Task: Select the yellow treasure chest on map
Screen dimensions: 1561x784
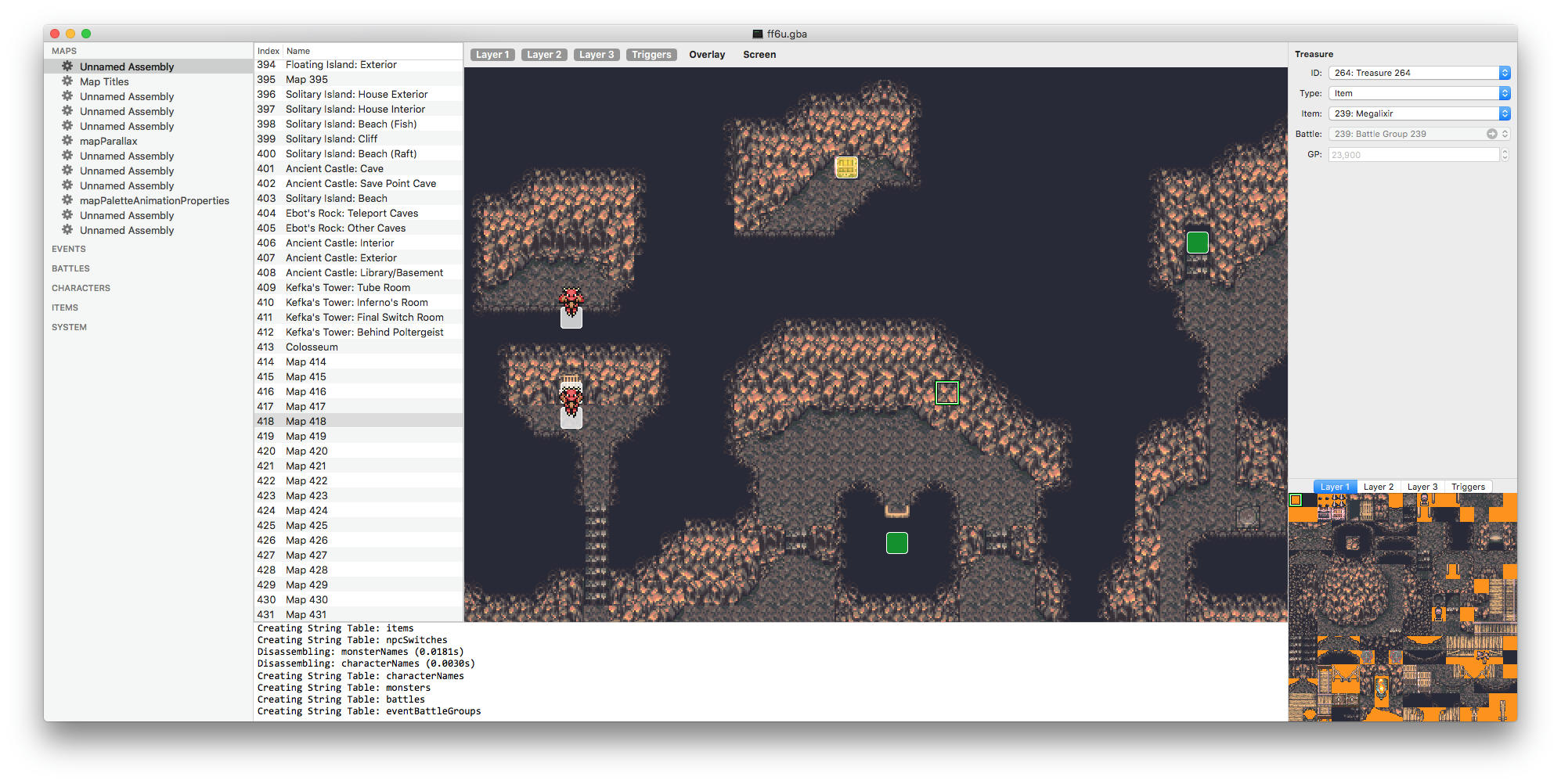Action: (x=846, y=167)
